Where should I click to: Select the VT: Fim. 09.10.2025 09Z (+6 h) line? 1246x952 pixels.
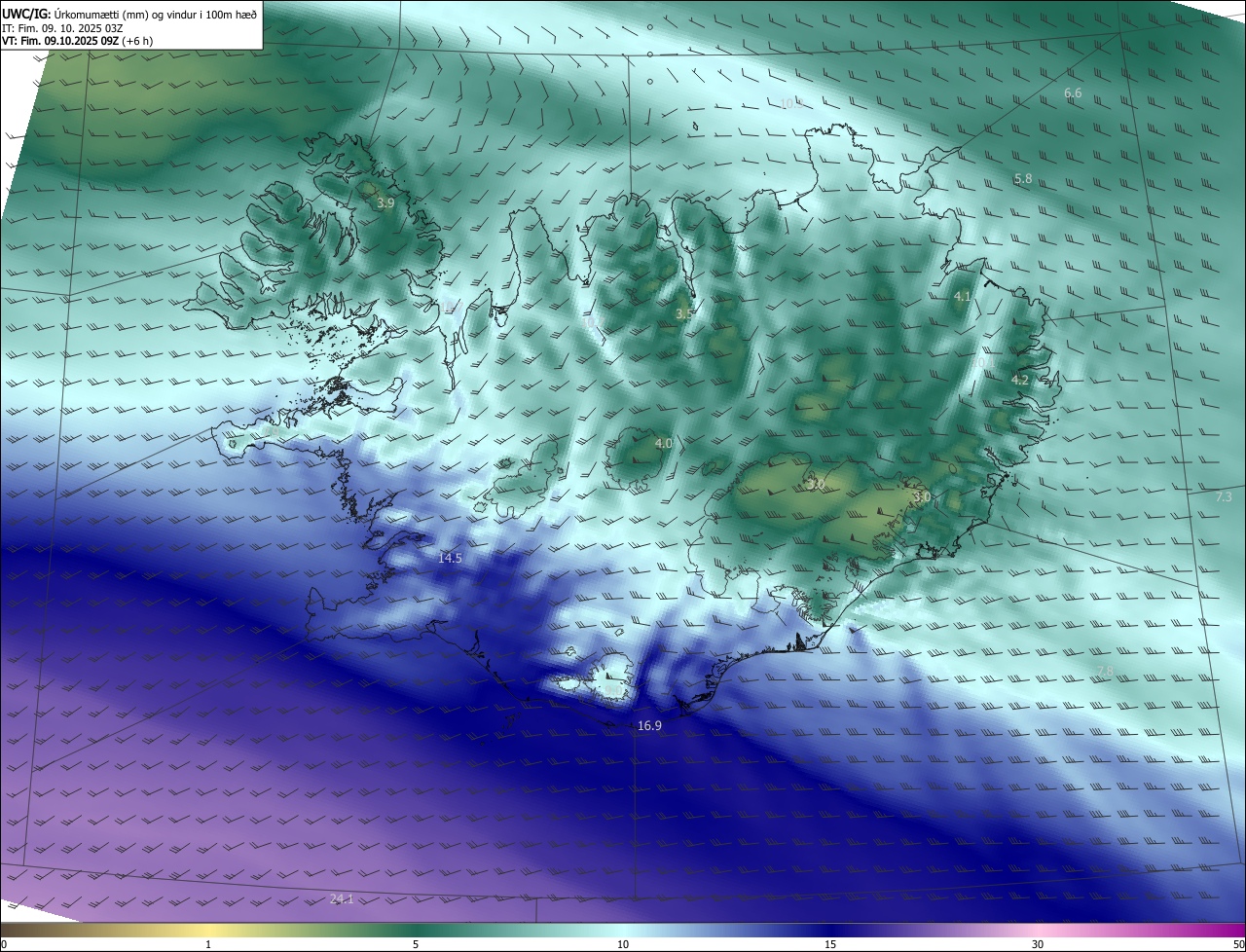[78, 41]
